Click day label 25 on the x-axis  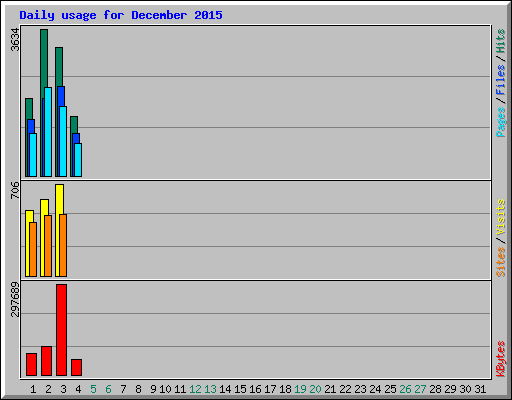tap(390, 389)
